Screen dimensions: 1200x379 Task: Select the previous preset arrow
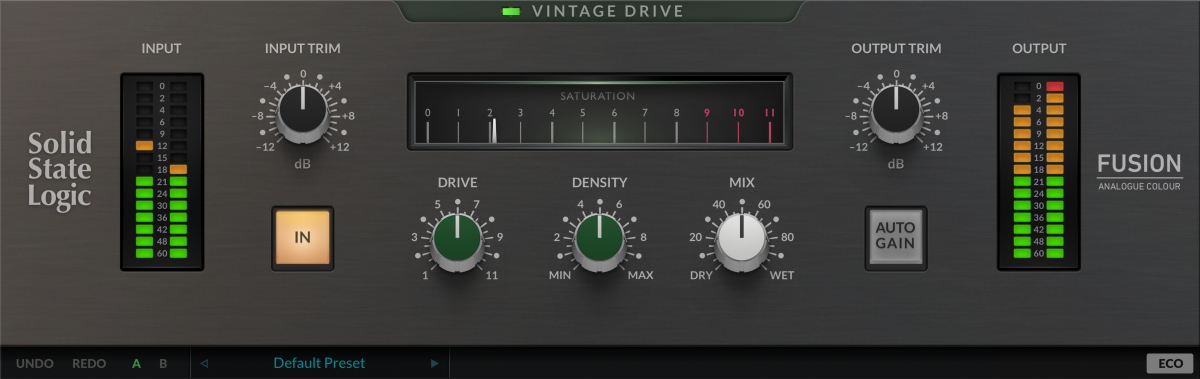(x=205, y=363)
